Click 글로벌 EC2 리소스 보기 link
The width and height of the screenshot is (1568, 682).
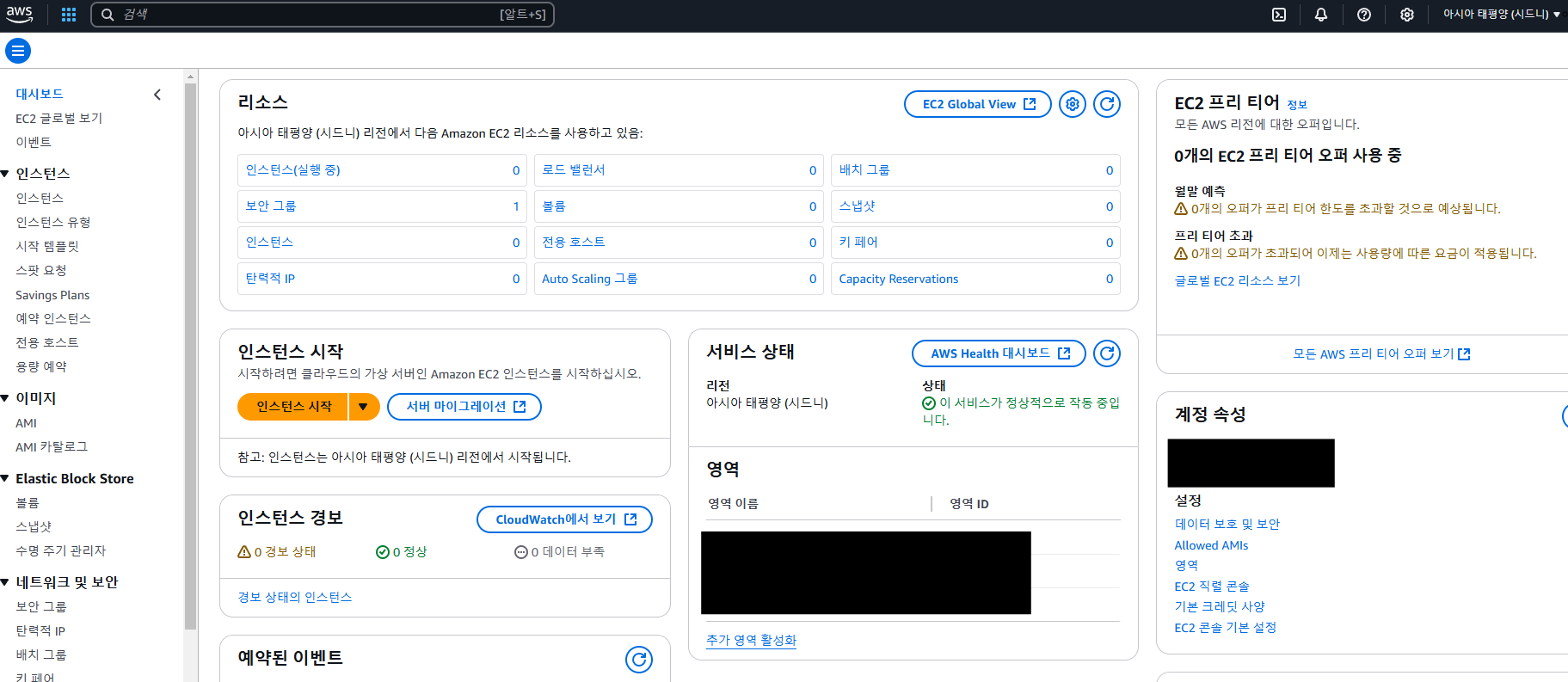point(1238,280)
